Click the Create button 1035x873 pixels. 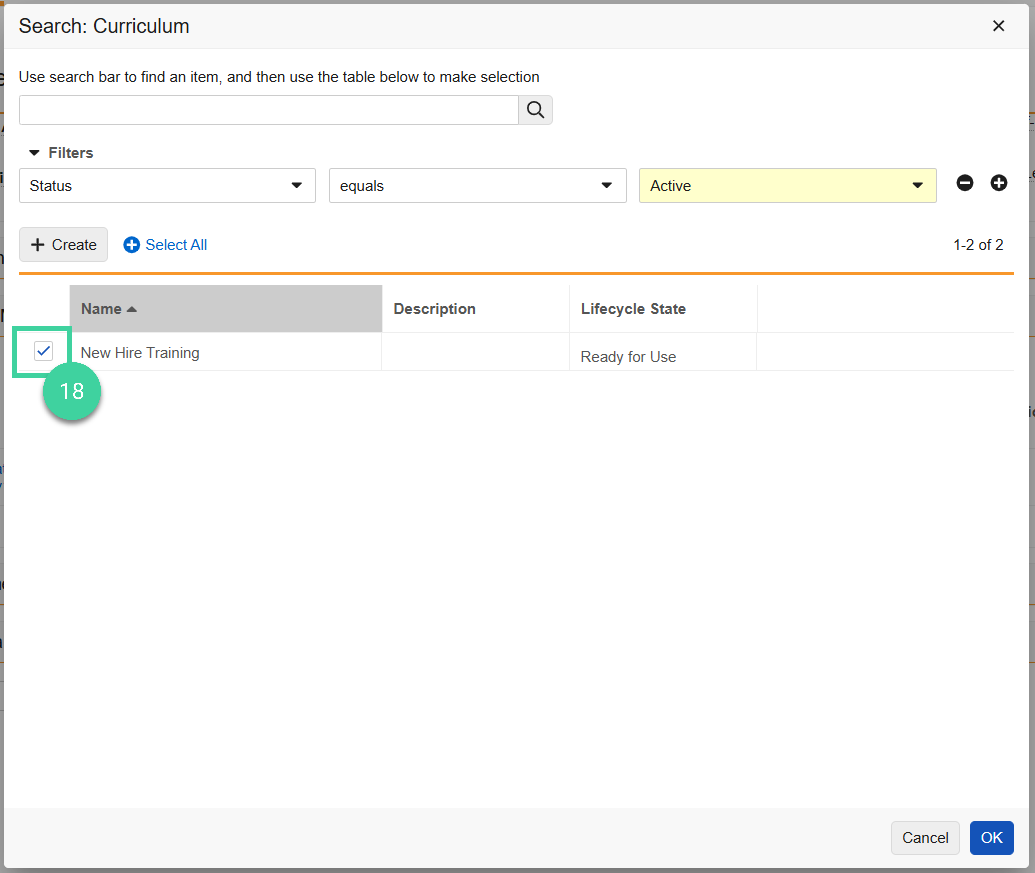click(x=63, y=244)
